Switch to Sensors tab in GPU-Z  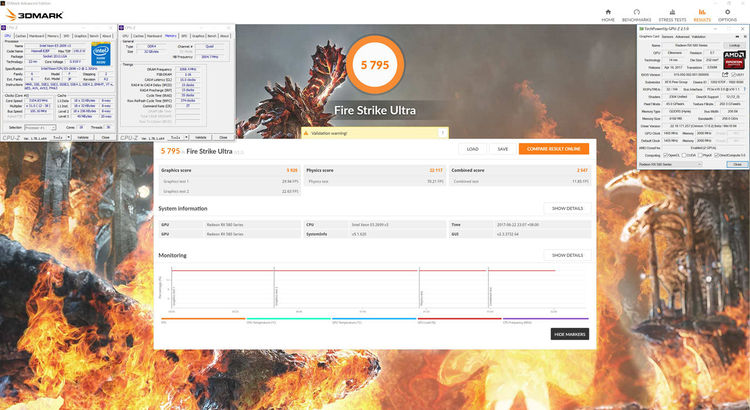click(x=668, y=36)
